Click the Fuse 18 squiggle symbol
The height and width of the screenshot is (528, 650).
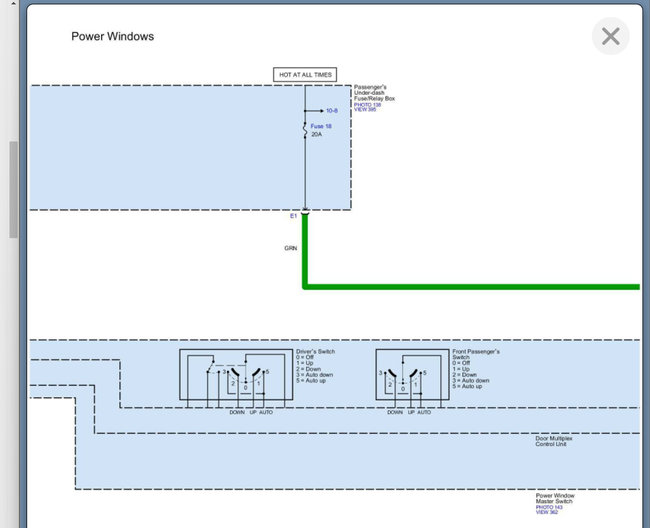[305, 130]
